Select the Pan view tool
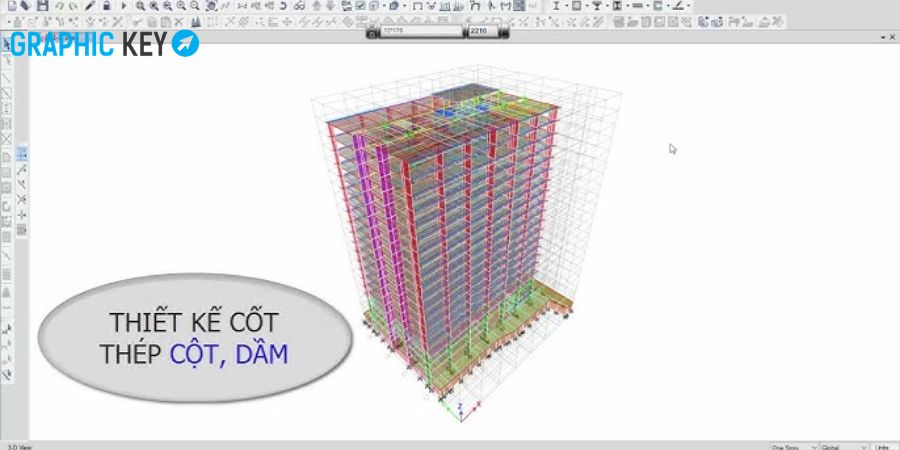The width and height of the screenshot is (900, 450). point(211,6)
